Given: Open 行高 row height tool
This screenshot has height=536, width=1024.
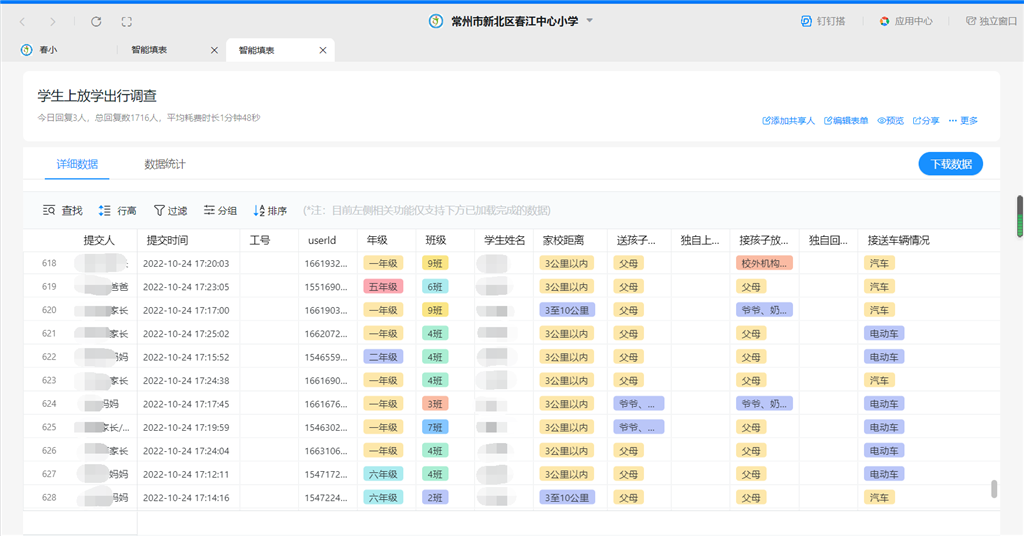Looking at the screenshot, I should [x=118, y=210].
